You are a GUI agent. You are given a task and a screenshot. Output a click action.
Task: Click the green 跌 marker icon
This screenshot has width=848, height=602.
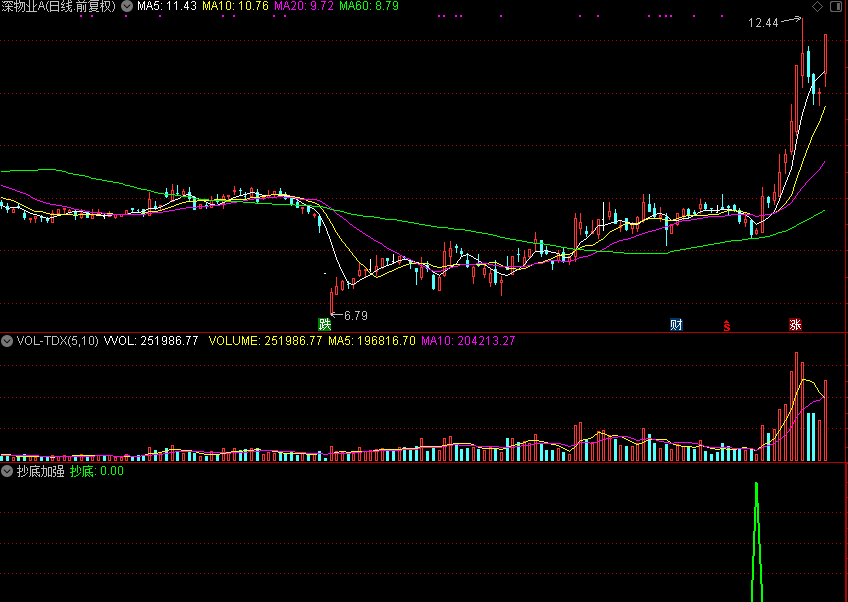(x=324, y=325)
